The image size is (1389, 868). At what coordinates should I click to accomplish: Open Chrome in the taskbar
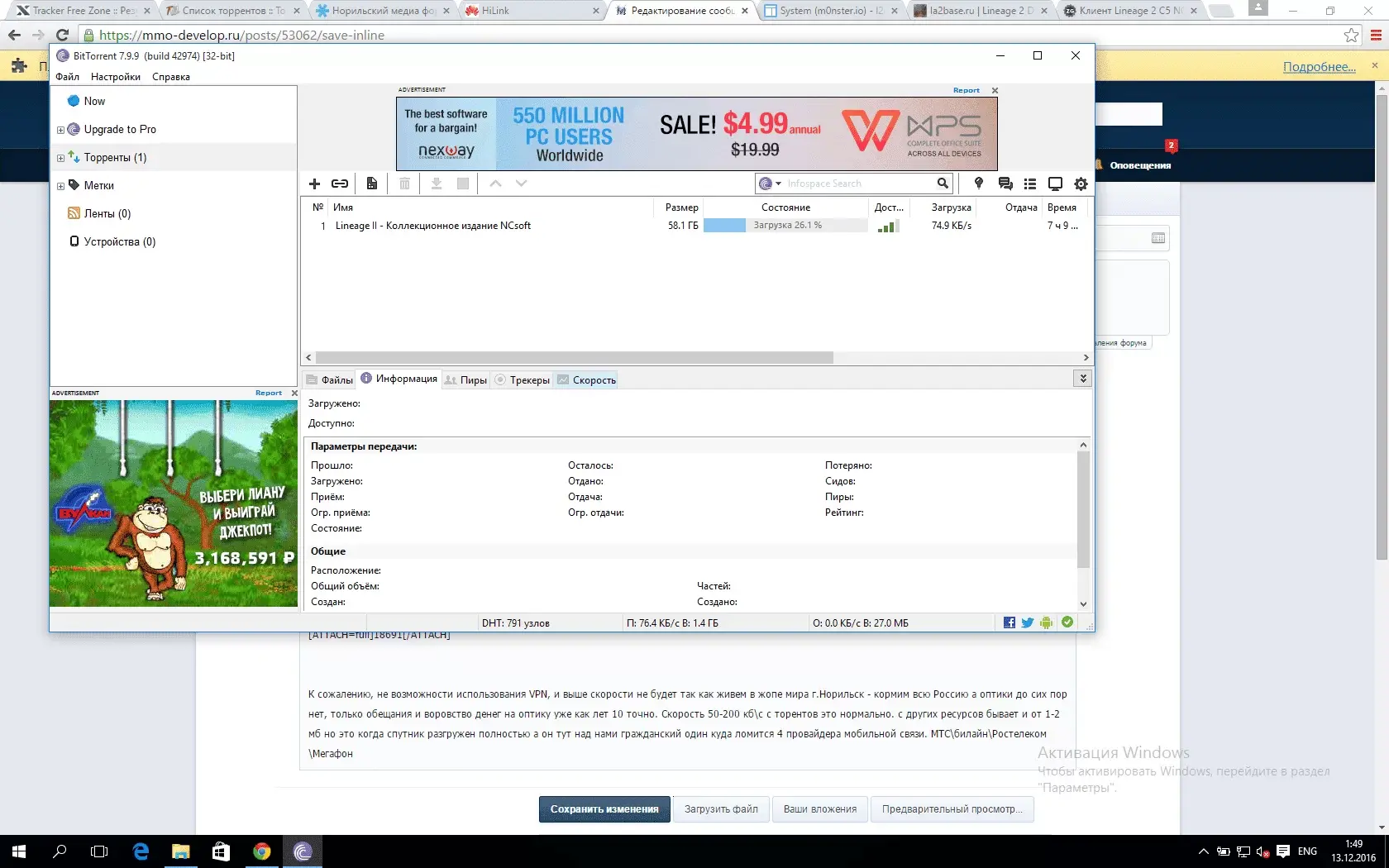coord(262,851)
